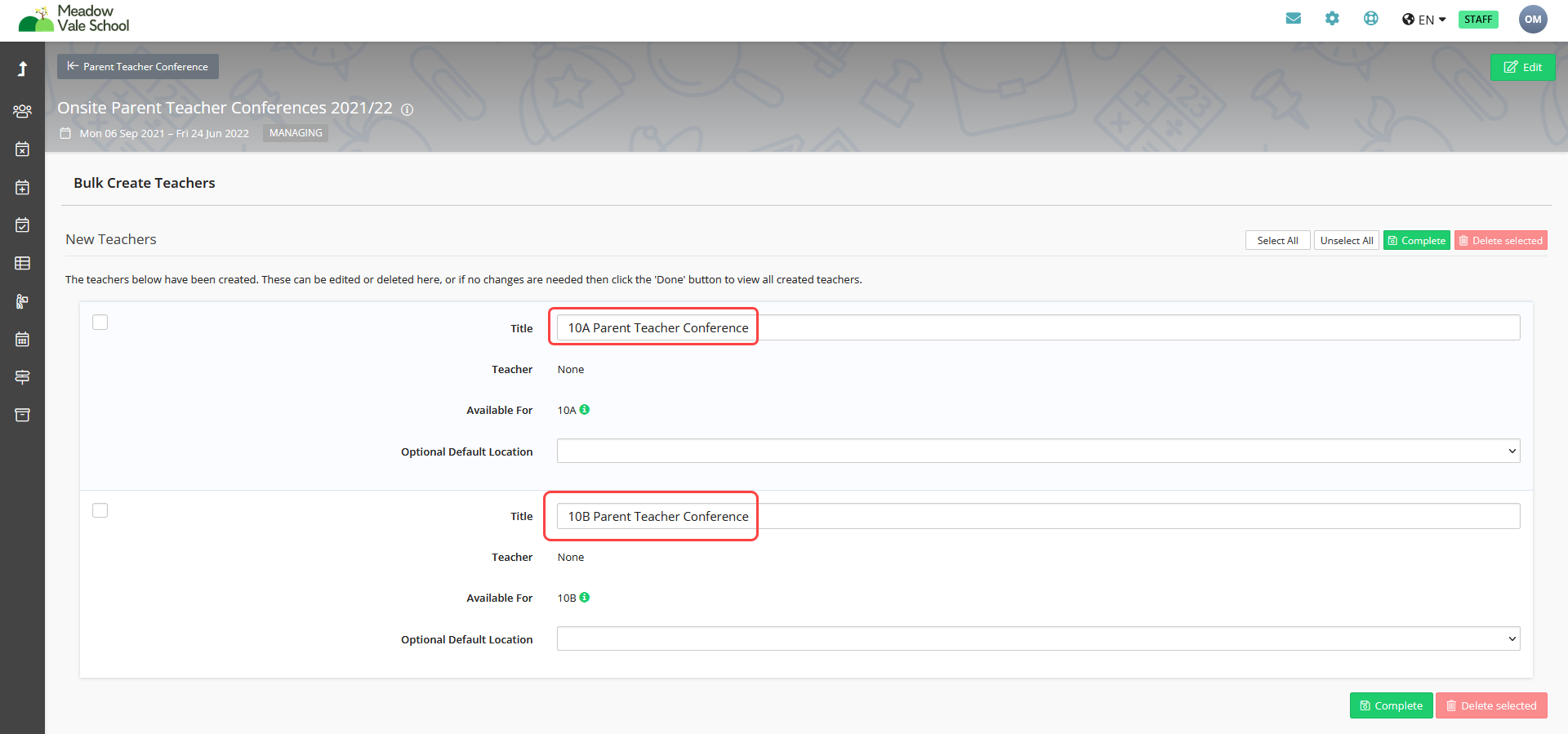Open the table list icon in sidebar

click(x=22, y=263)
